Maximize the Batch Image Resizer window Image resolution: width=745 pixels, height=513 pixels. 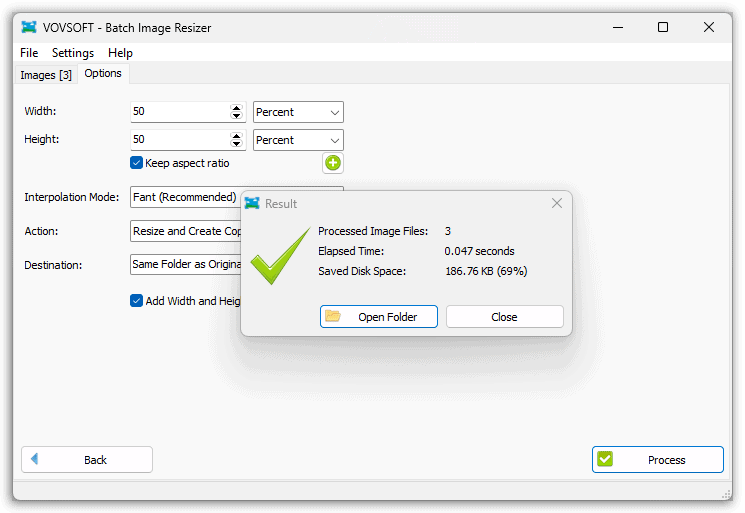coord(663,28)
